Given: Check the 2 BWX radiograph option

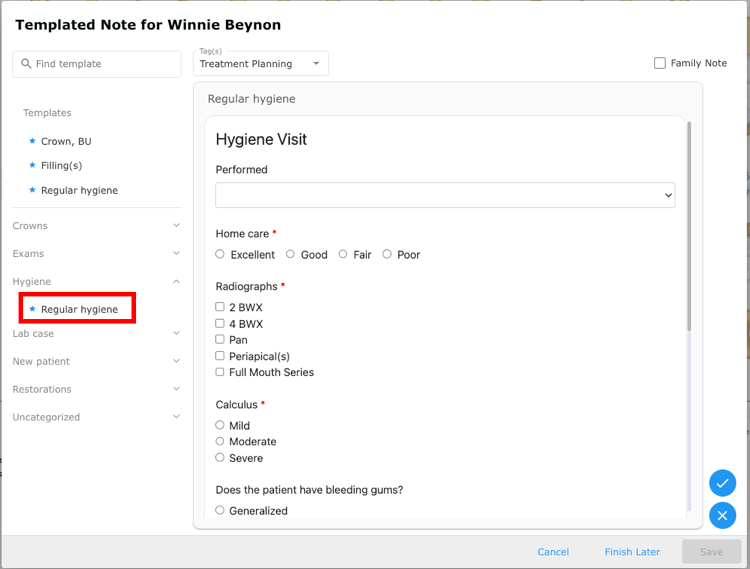Looking at the screenshot, I should (220, 306).
